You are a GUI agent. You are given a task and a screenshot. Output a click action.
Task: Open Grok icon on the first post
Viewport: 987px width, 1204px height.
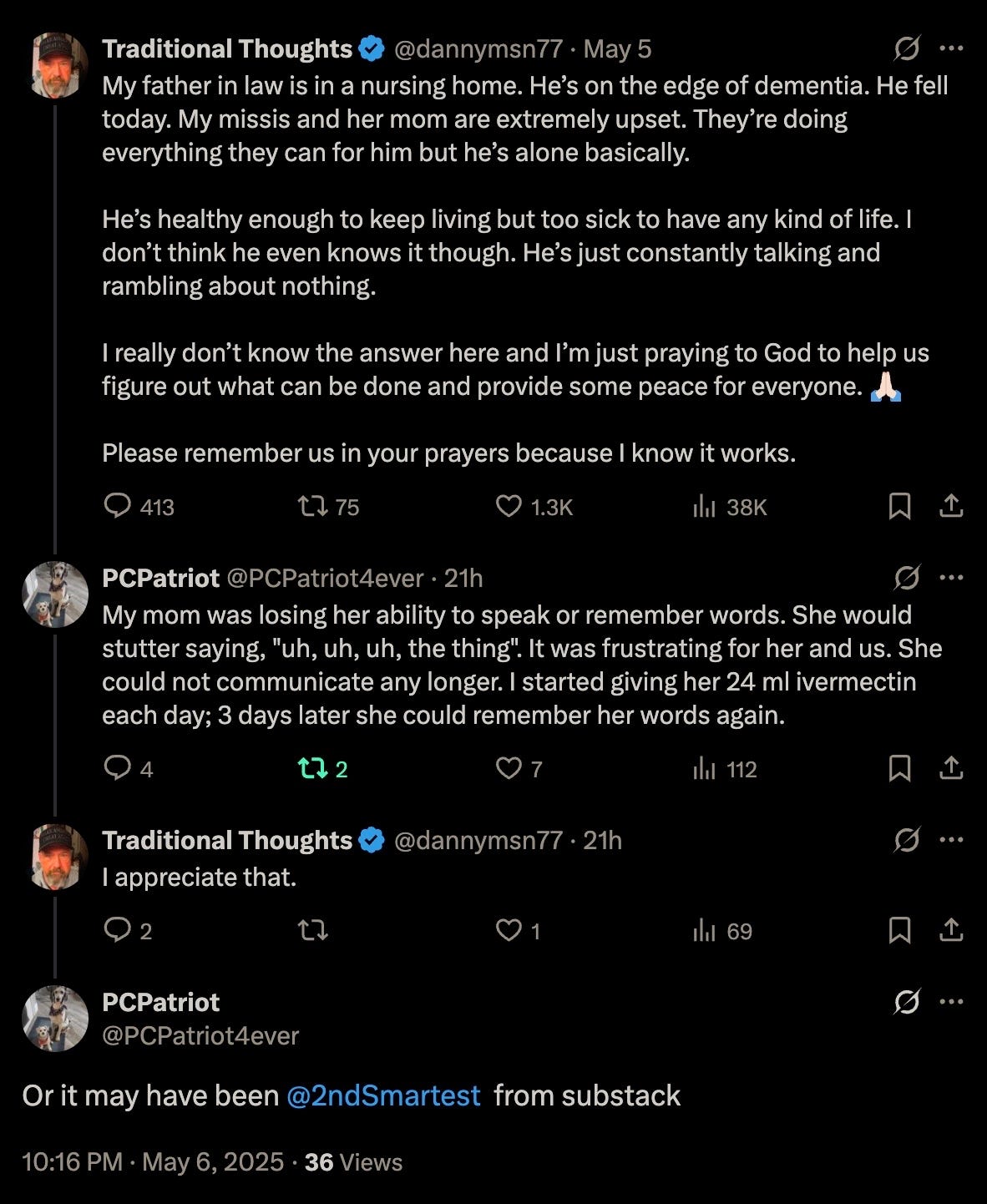(x=907, y=49)
